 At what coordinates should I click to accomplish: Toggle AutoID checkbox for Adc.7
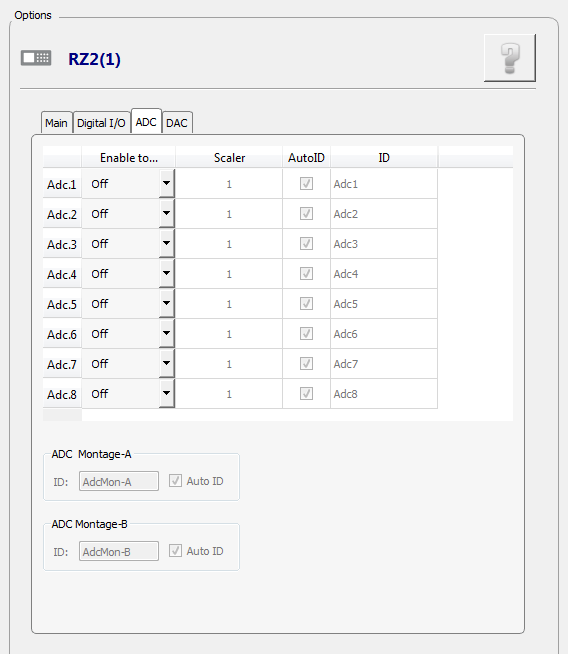pos(307,364)
